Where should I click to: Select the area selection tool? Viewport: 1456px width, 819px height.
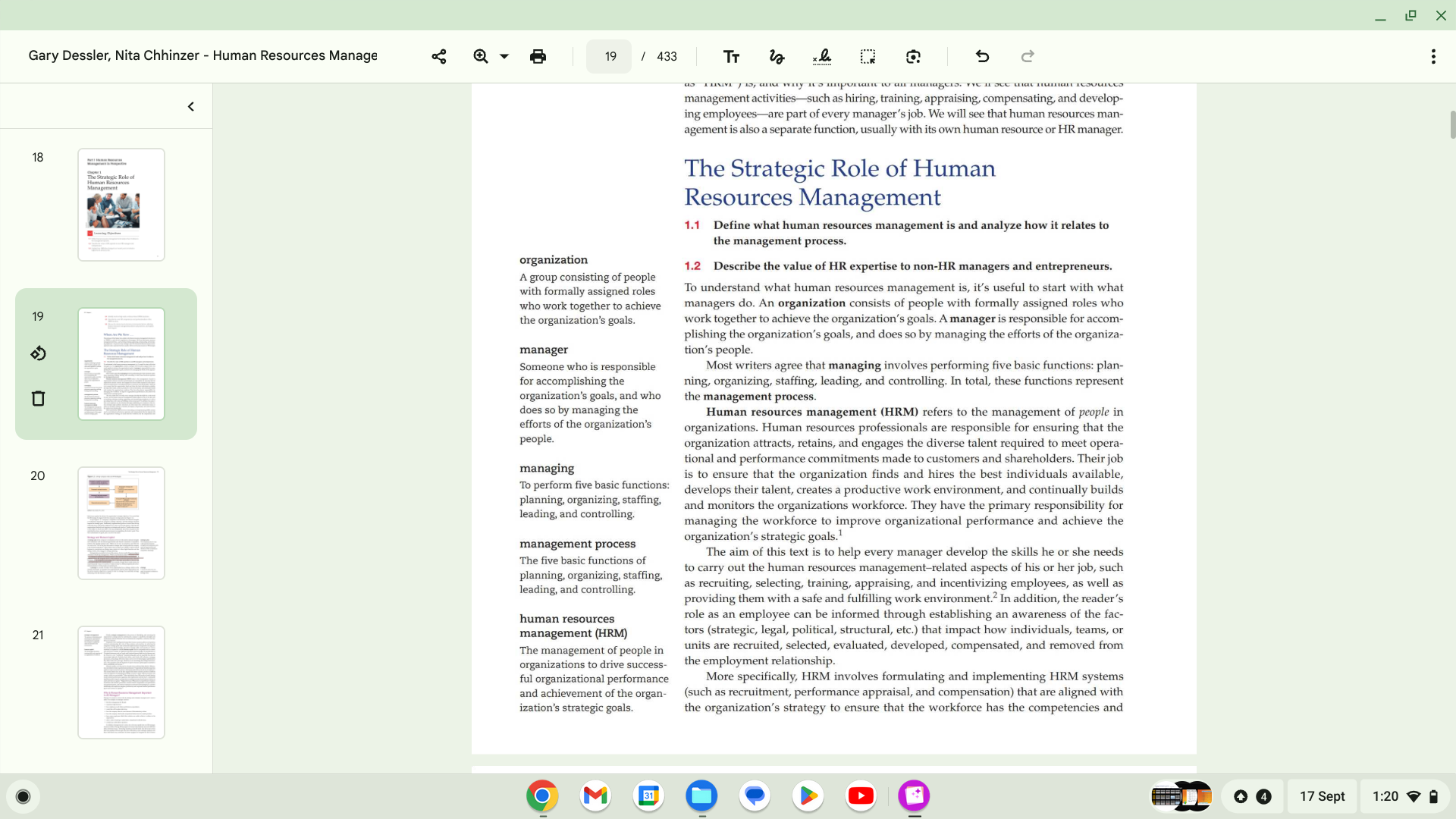point(868,56)
